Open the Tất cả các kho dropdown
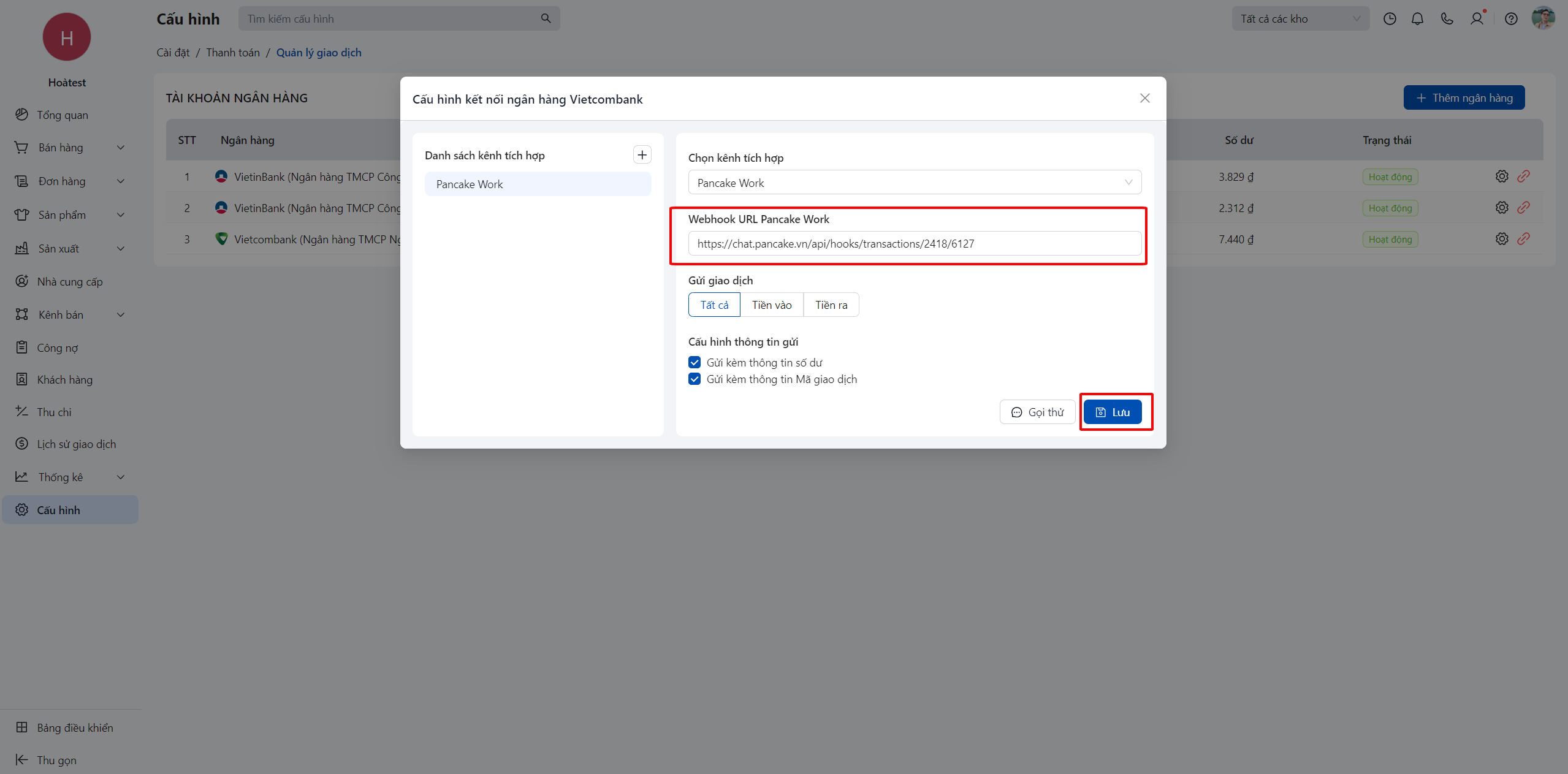The width and height of the screenshot is (1568, 774). [x=1300, y=19]
